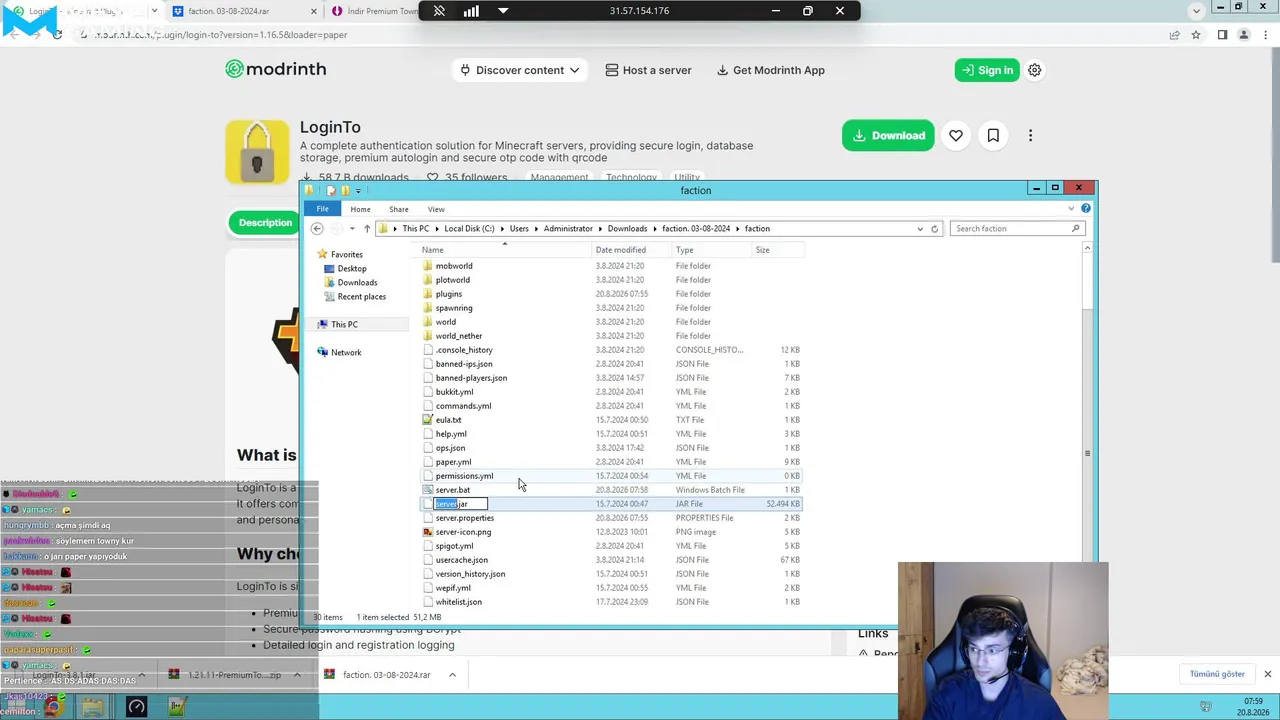The height and width of the screenshot is (720, 1280).
Task: Switch to the Home ribbon tab
Action: [x=360, y=209]
